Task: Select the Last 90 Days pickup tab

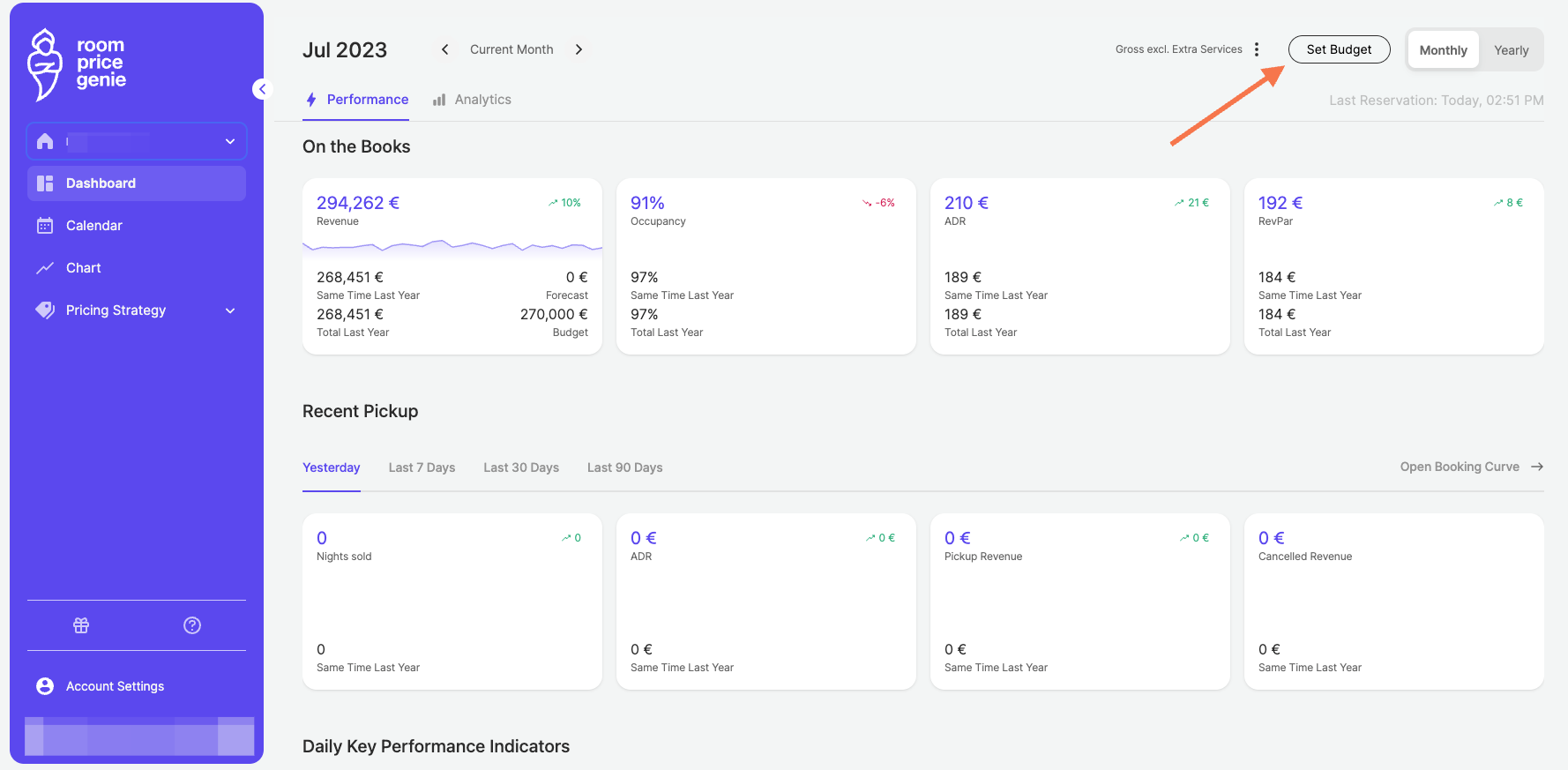Action: (x=624, y=467)
